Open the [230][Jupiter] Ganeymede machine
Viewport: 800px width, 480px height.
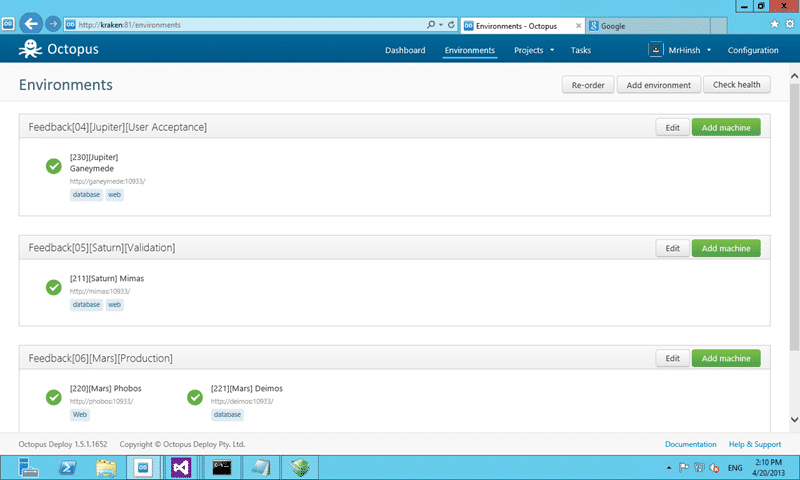tap(94, 163)
